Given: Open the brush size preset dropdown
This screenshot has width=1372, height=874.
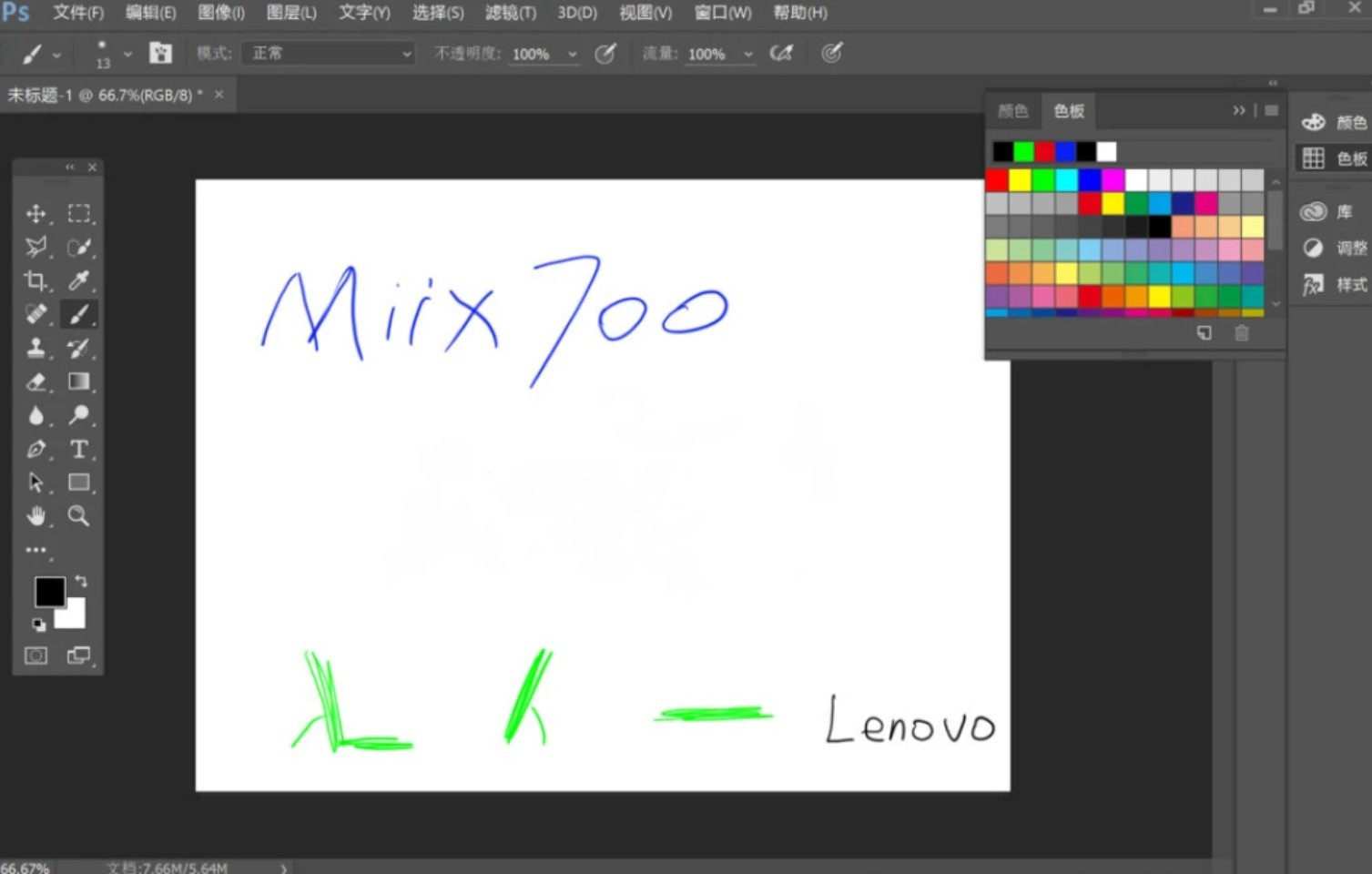Looking at the screenshot, I should point(127,54).
